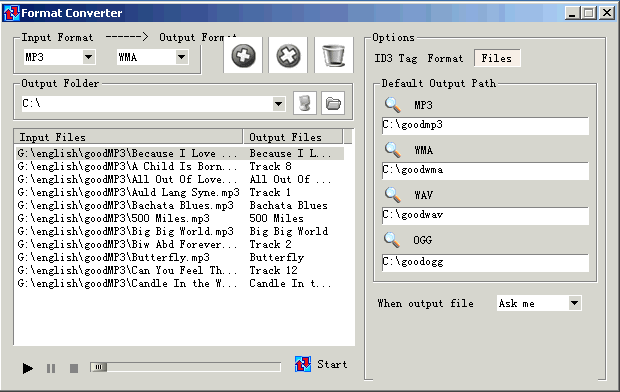
Task: Click the Track 12 output name
Action: (273, 271)
